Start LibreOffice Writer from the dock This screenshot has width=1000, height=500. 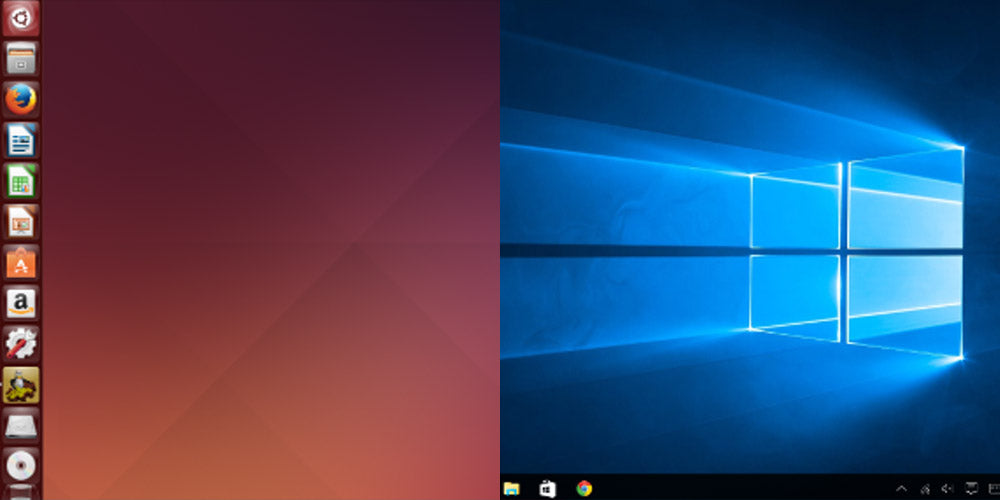point(21,140)
